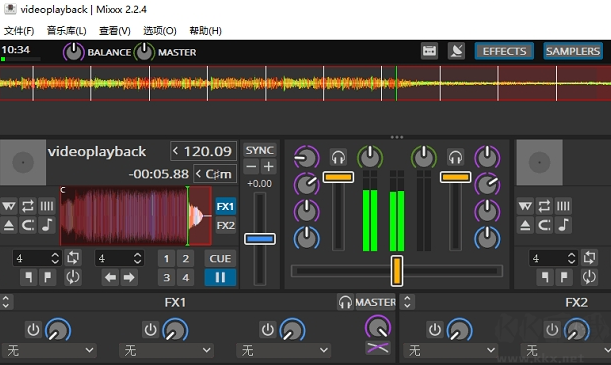Trigger hotcue 1
This screenshot has height=365, width=611.
pos(166,258)
